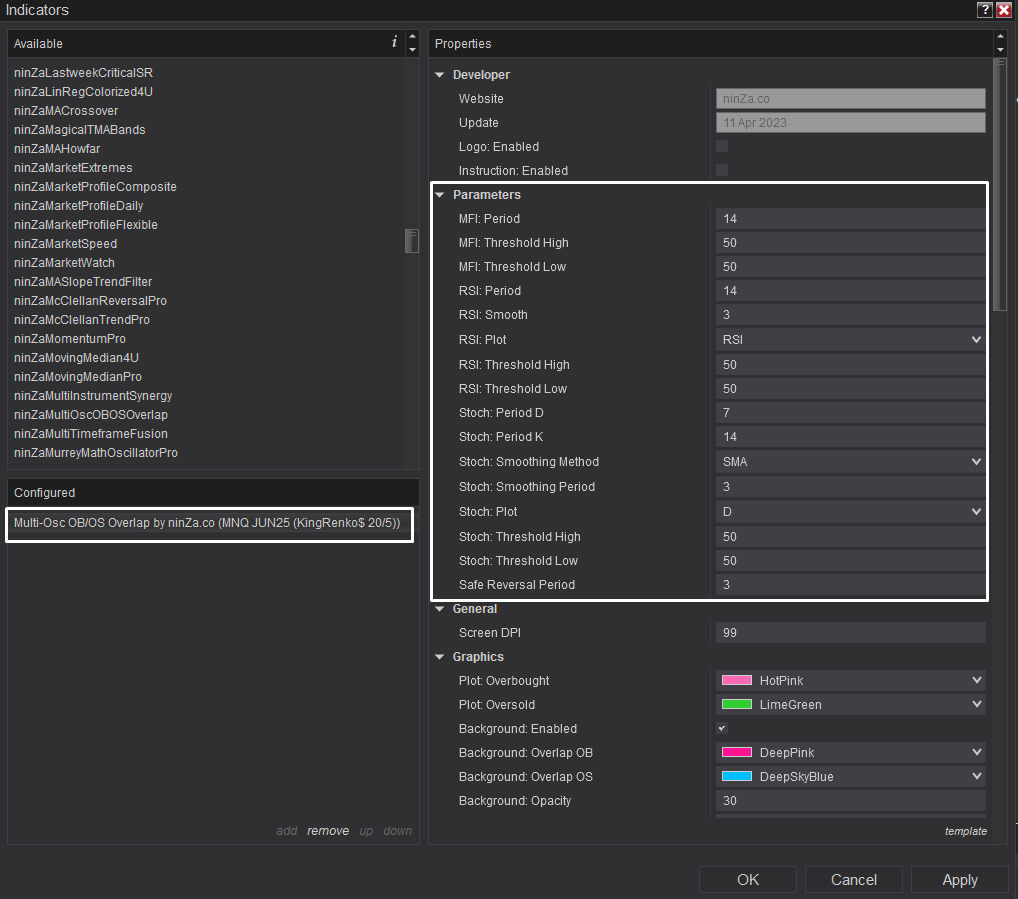Click the Apply button
Screen dimensions: 1018x899
(960, 880)
